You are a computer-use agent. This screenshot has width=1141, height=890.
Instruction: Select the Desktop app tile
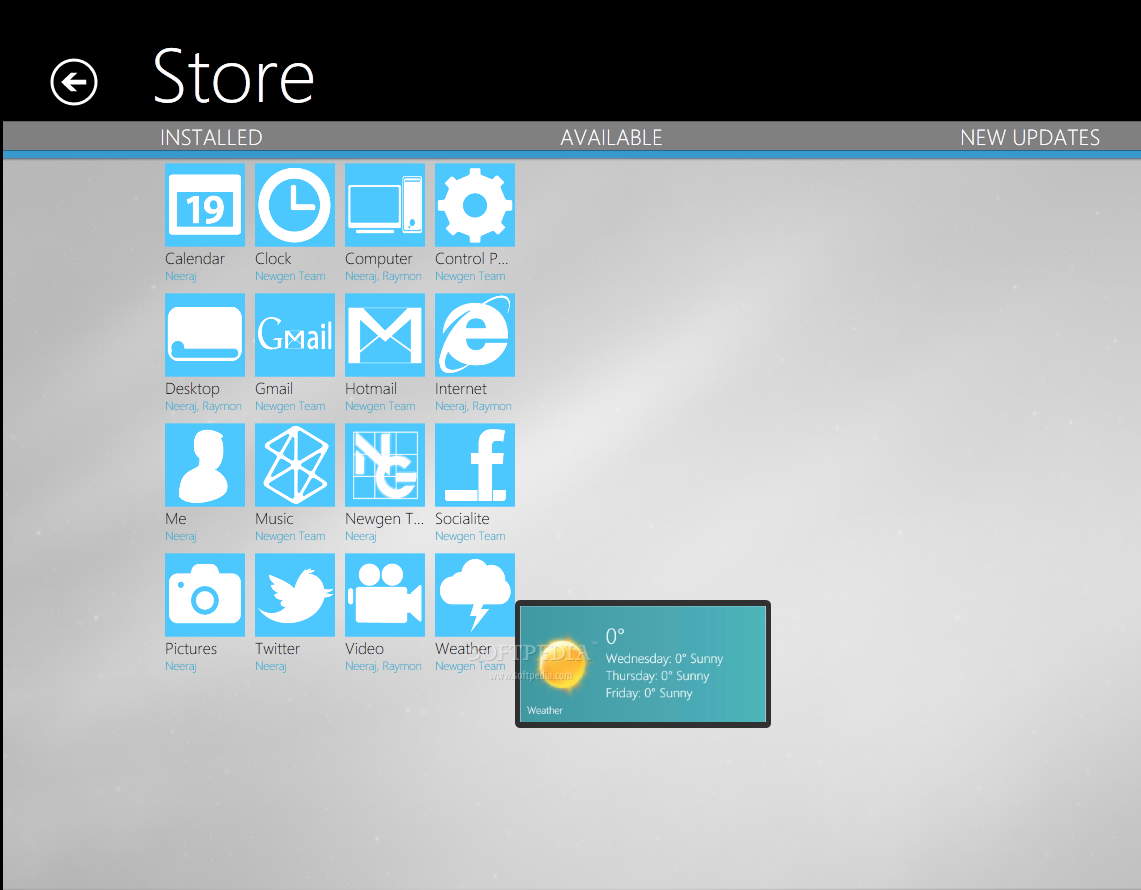click(x=204, y=335)
